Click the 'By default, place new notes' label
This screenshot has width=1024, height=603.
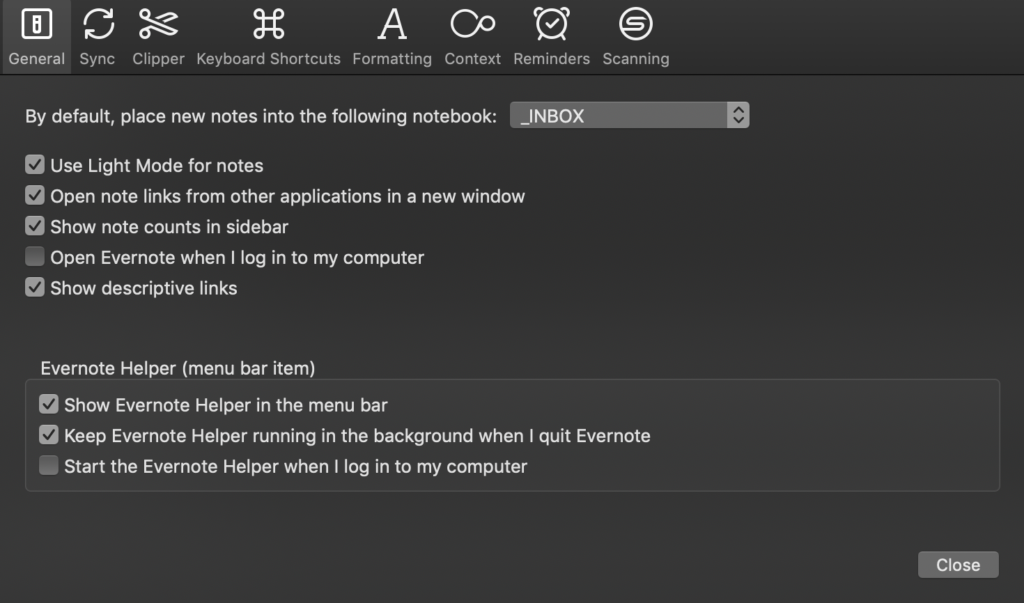pyautogui.click(x=261, y=116)
